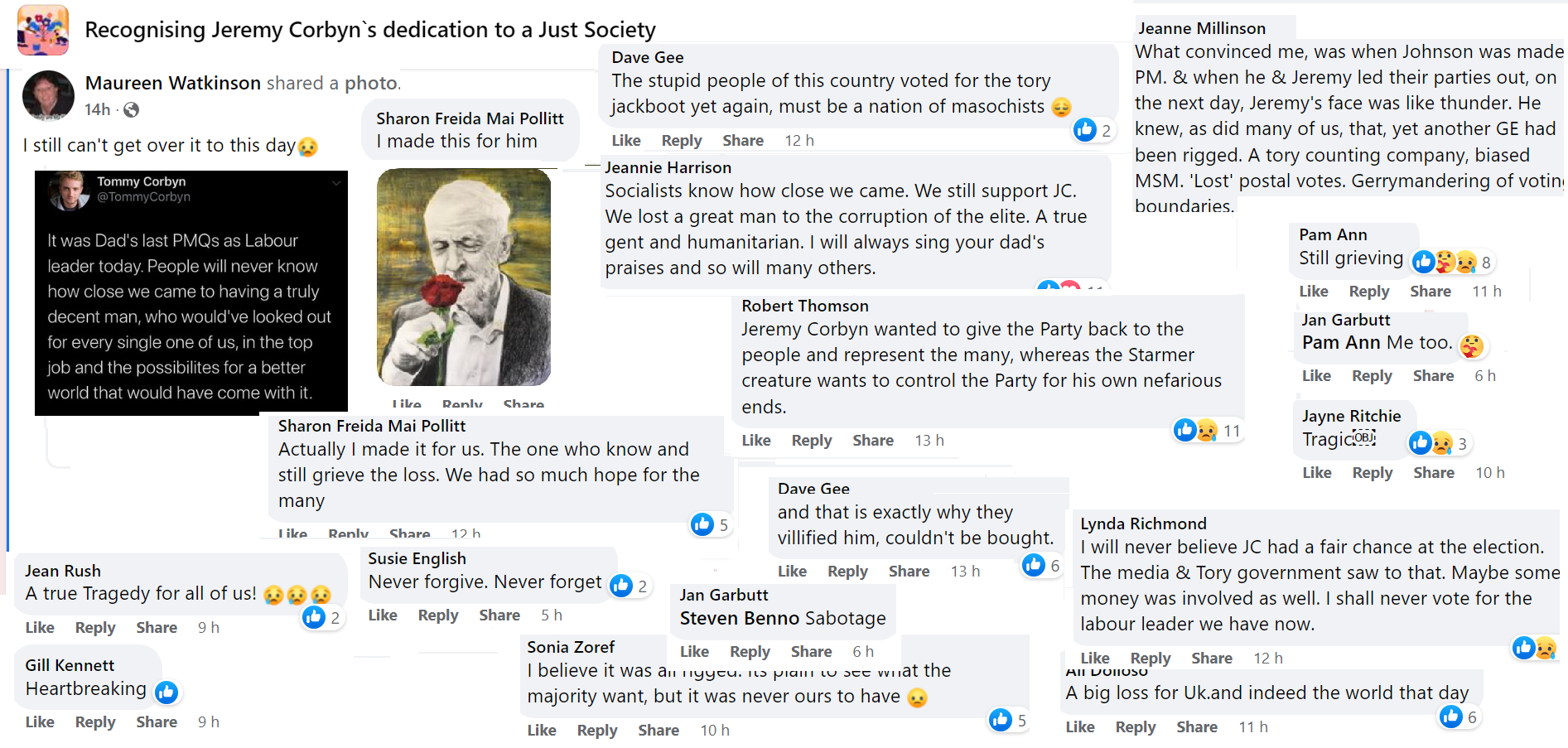
Task: Share Robert Thomson's comment
Action: coord(873,441)
